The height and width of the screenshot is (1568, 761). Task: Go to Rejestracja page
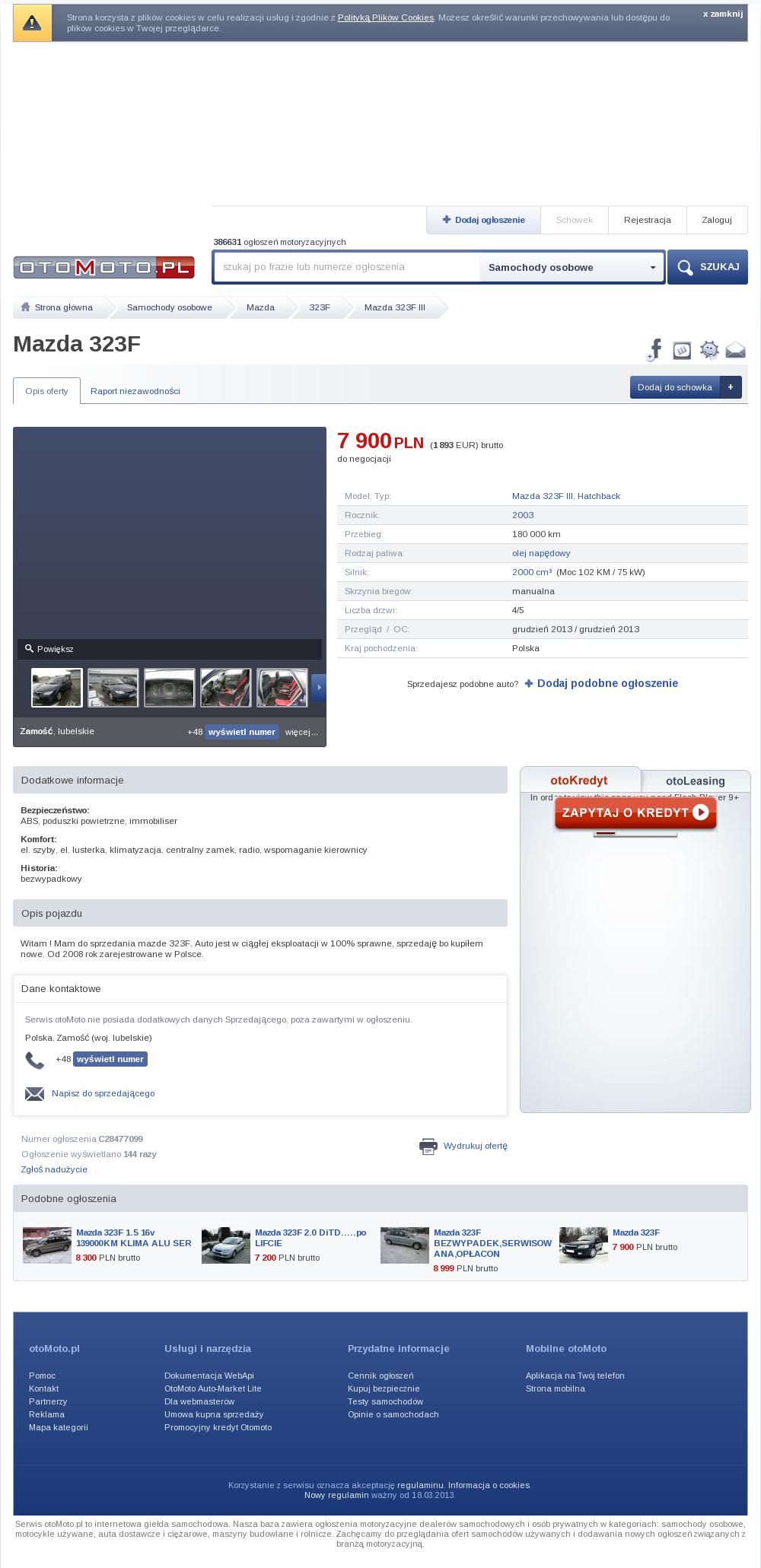(x=647, y=220)
